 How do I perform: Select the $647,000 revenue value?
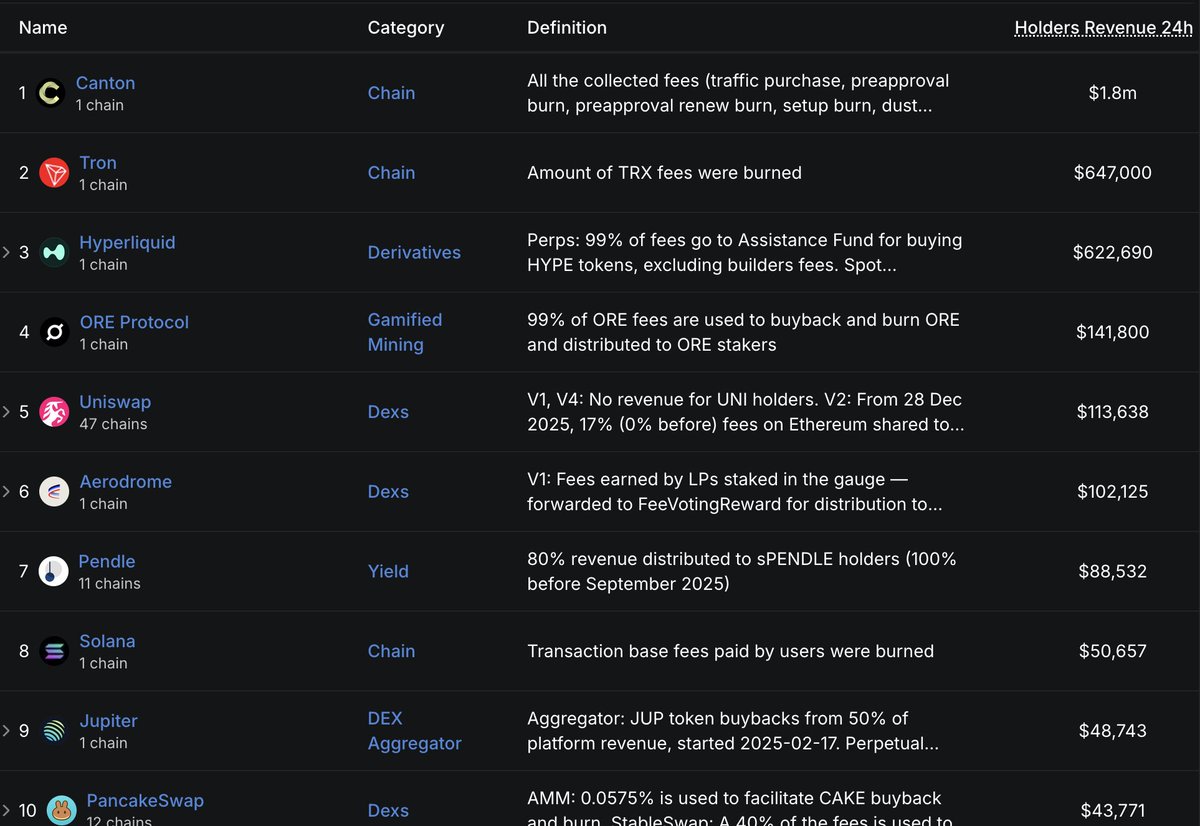[1113, 173]
